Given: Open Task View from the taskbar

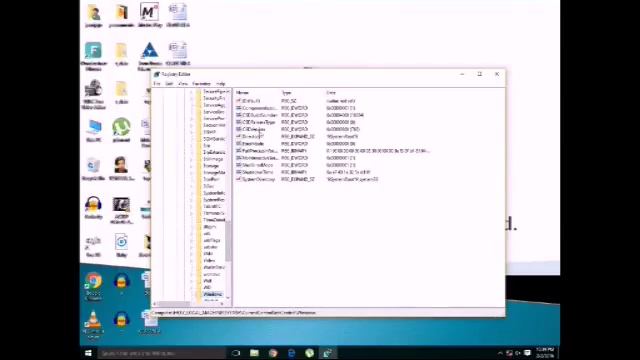Looking at the screenshot, I should [x=236, y=353].
